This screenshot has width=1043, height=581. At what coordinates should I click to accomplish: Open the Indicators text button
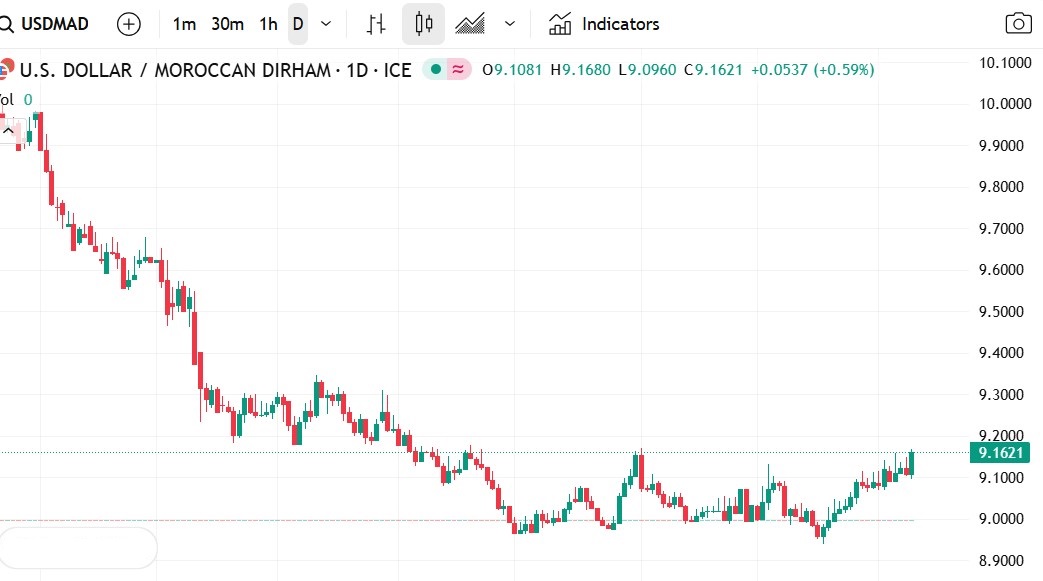[x=620, y=24]
